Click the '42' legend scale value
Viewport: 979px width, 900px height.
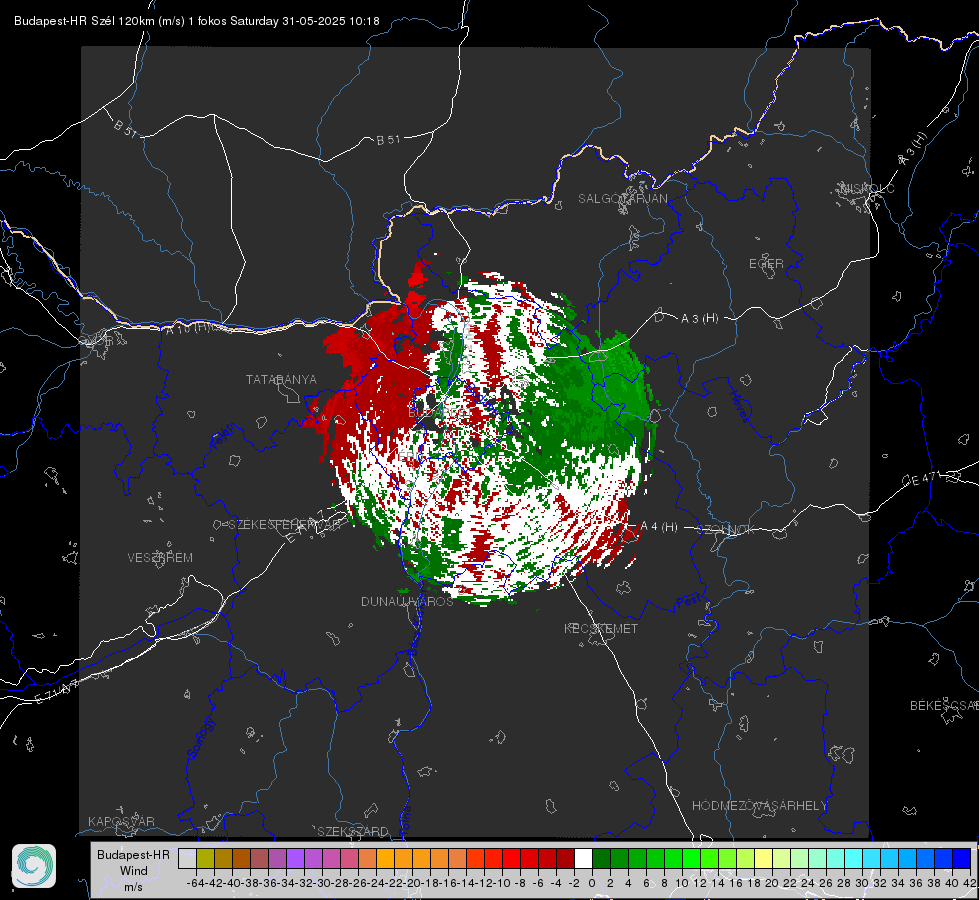tap(970, 883)
